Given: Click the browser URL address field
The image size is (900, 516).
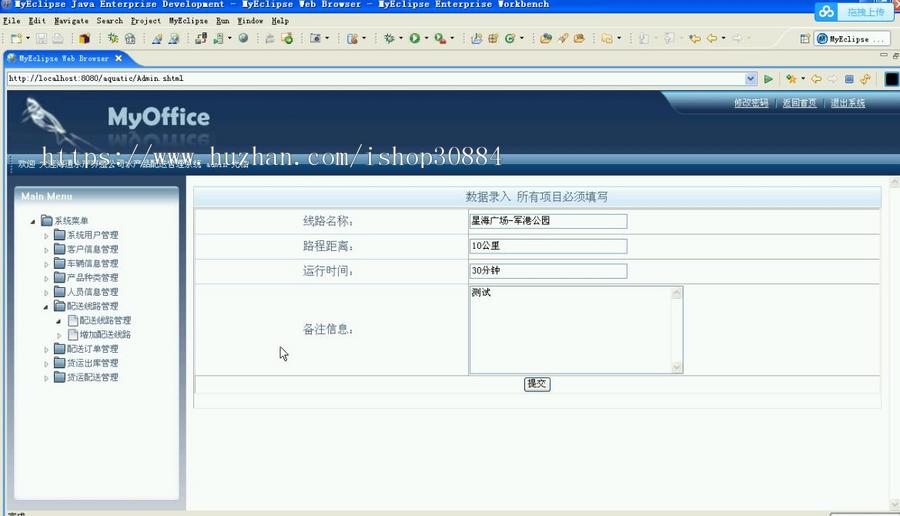Looking at the screenshot, I should (375, 79).
